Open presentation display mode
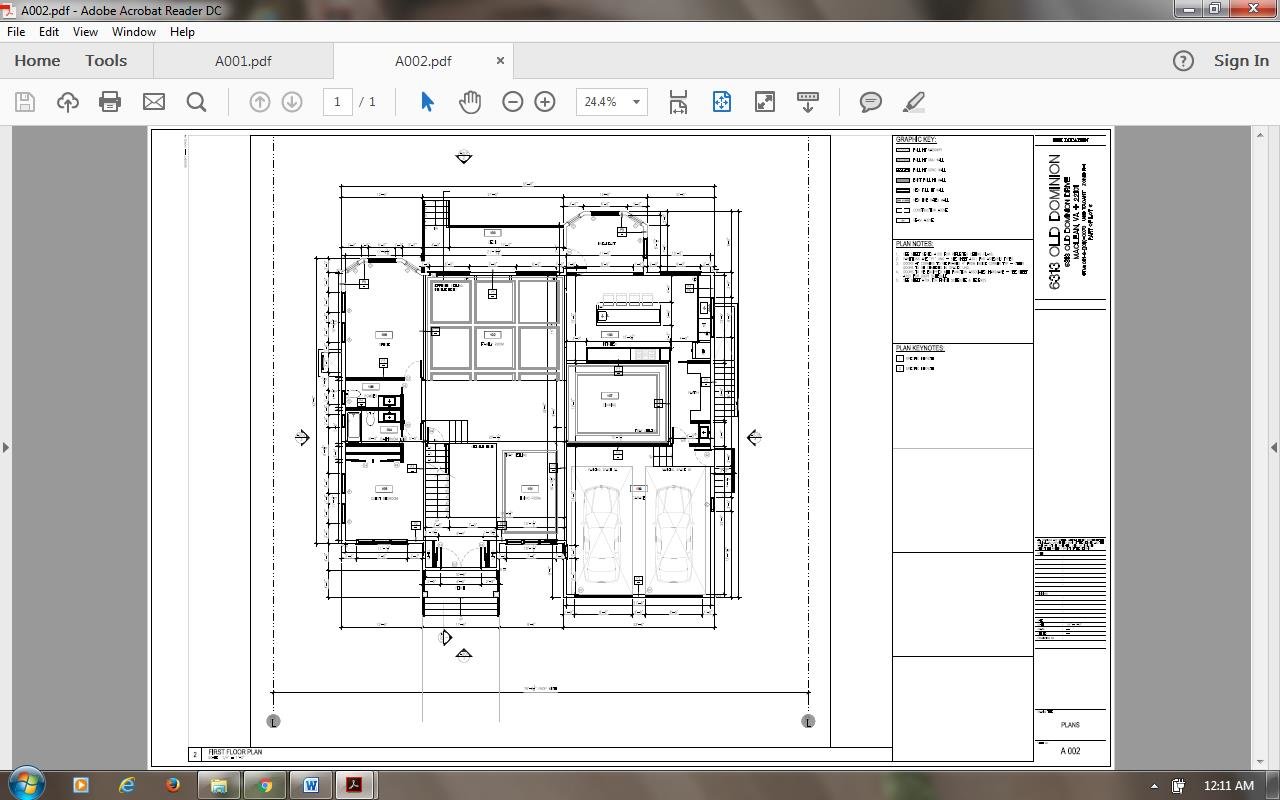The image size is (1280, 800). point(807,101)
